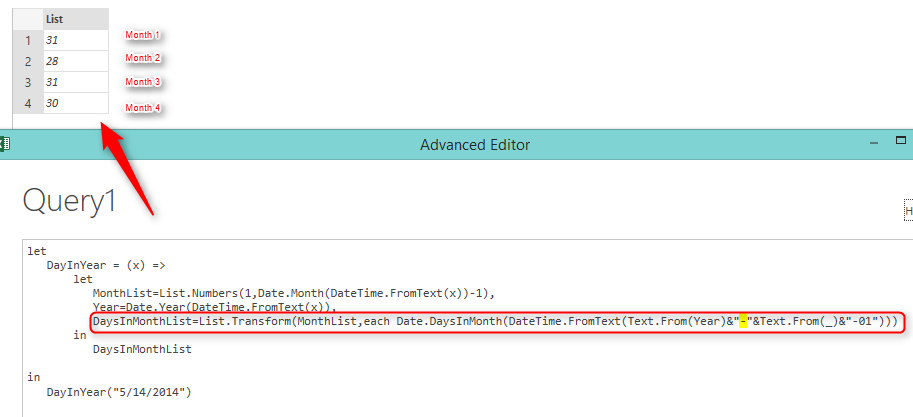Click the Advanced Editor title text

click(x=475, y=144)
